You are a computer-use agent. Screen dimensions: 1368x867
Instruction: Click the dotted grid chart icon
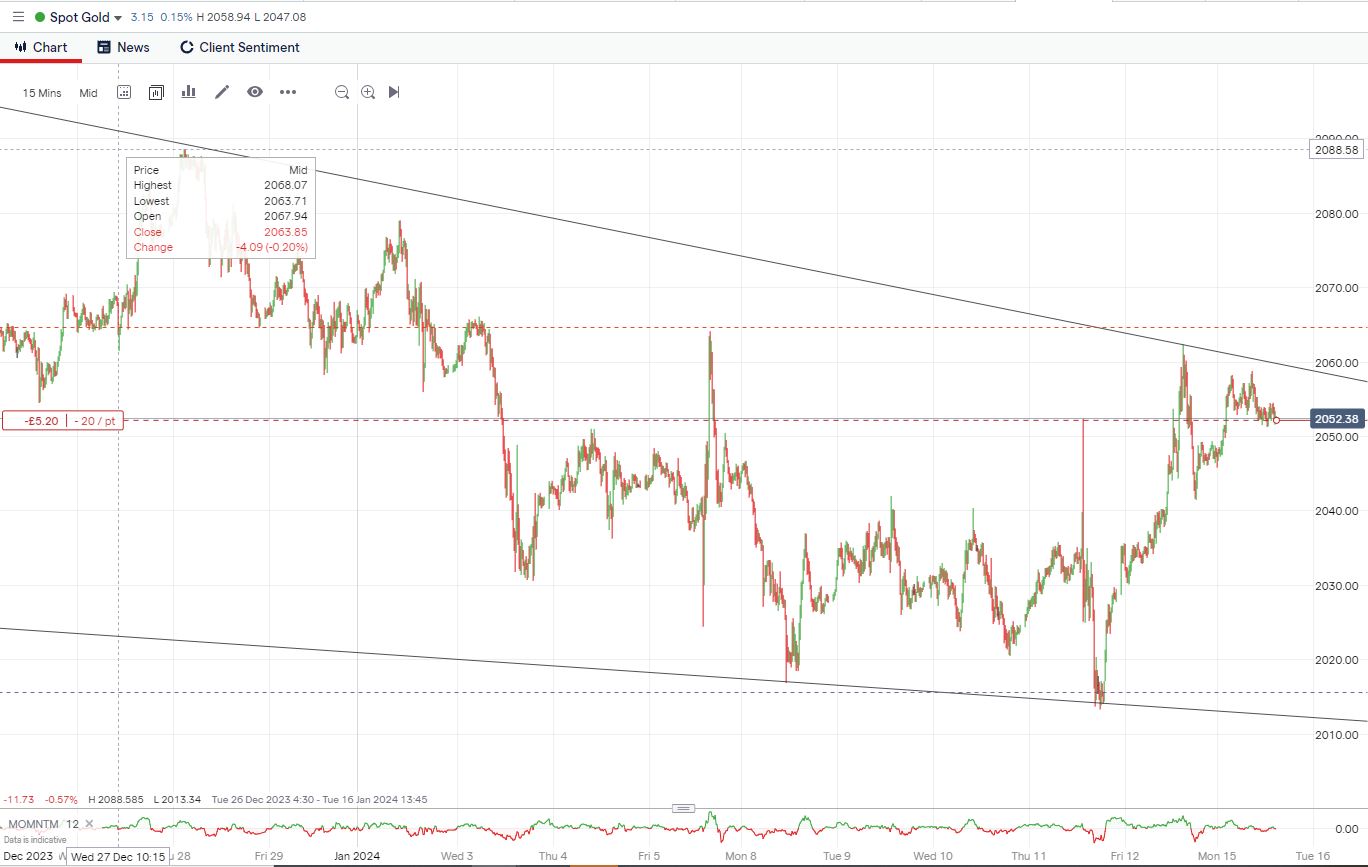pyautogui.click(x=124, y=92)
